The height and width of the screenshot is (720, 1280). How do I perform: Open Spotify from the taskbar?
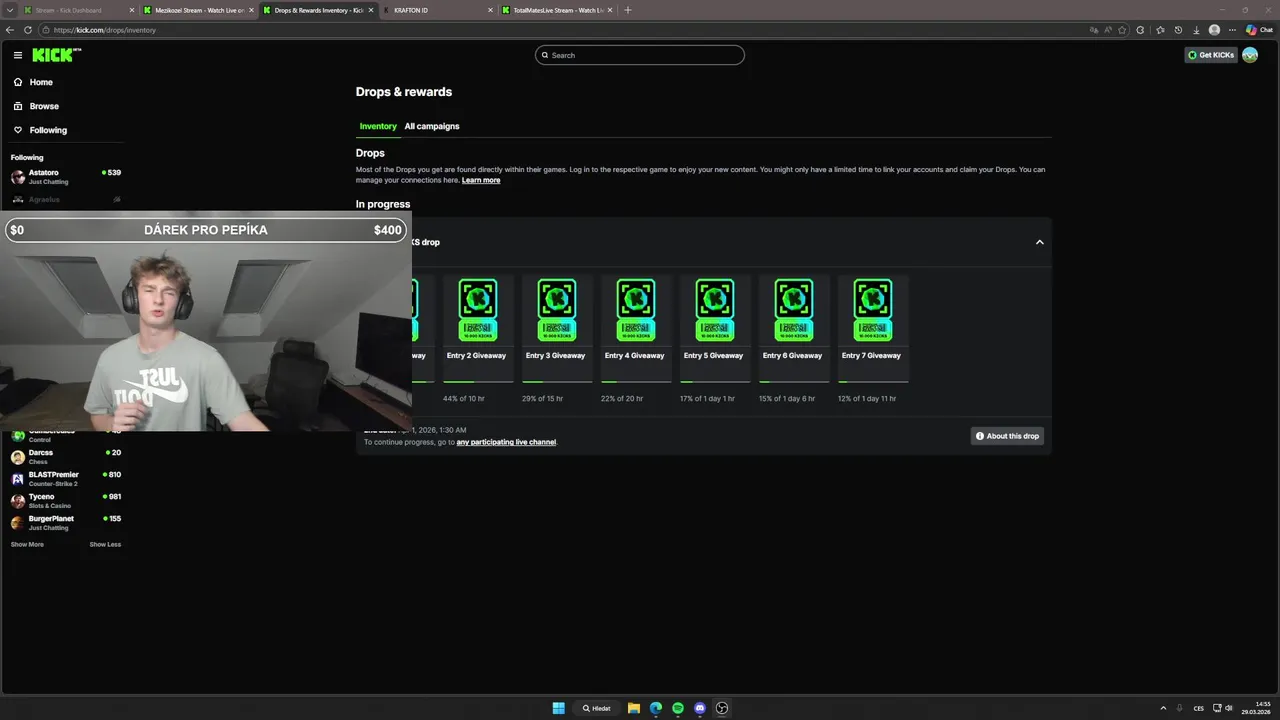(677, 708)
